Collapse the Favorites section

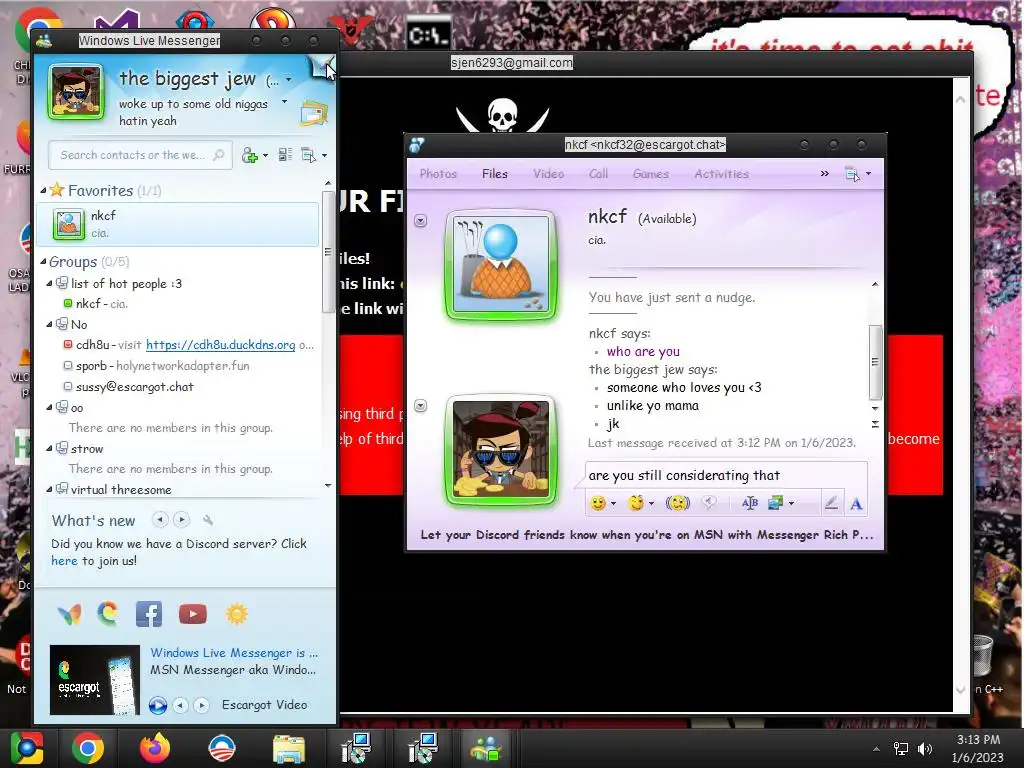pyautogui.click(x=43, y=191)
